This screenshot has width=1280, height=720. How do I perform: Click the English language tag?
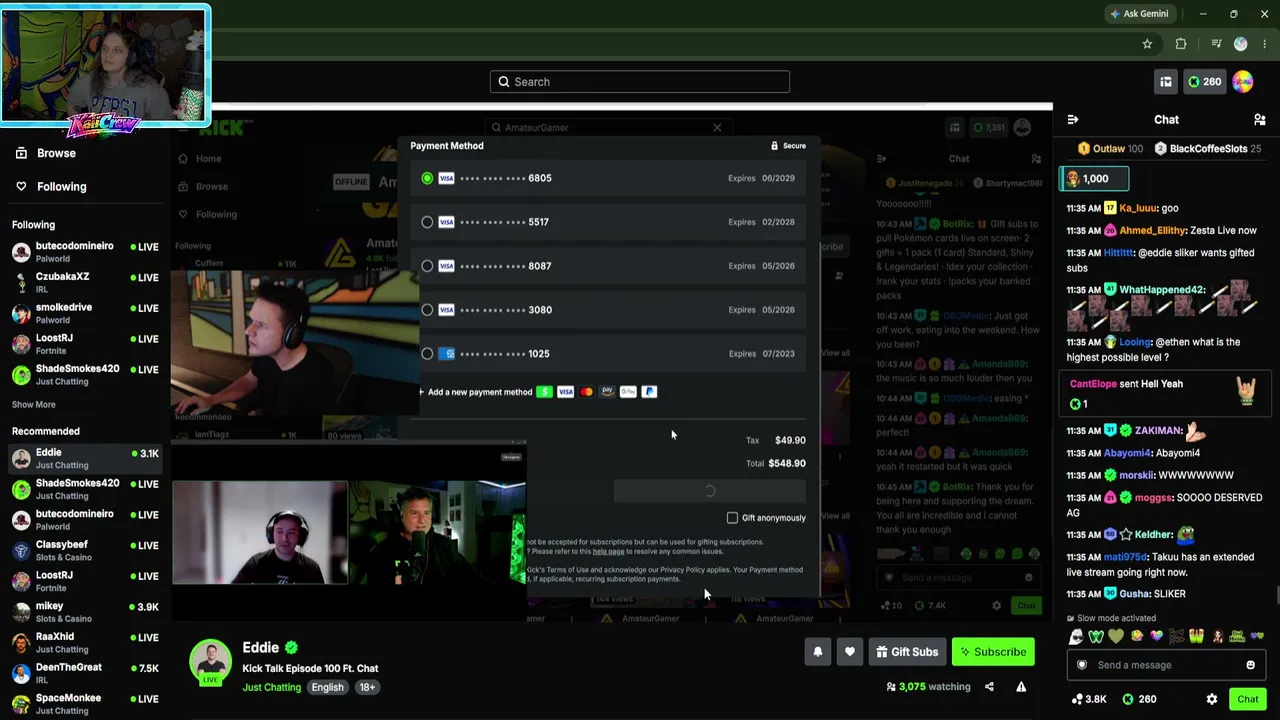(327, 688)
